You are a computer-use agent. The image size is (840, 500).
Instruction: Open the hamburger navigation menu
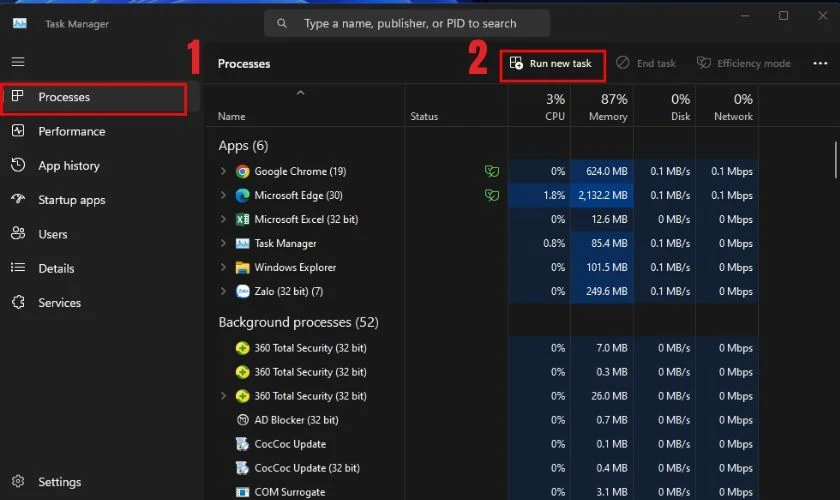point(18,62)
